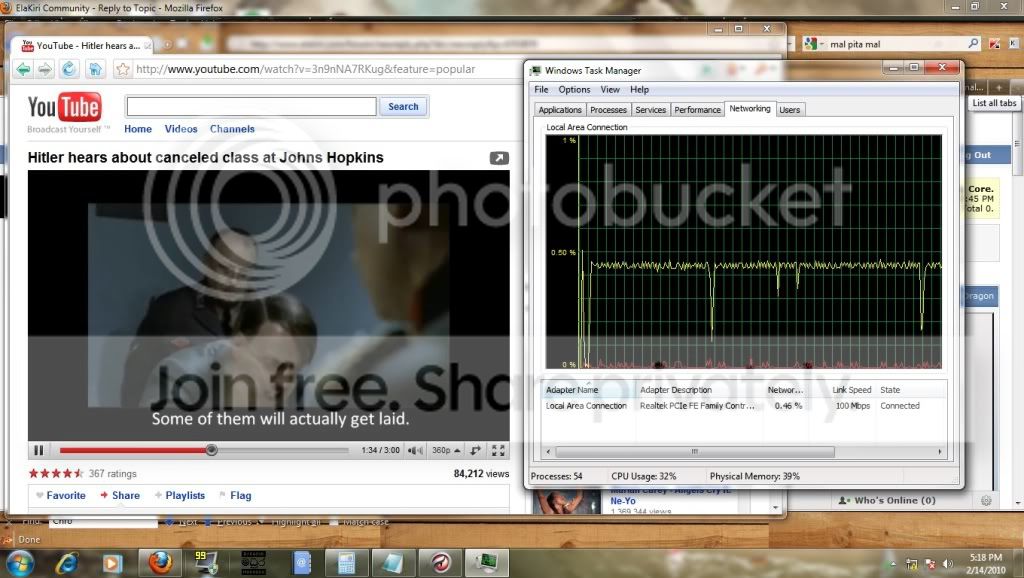This screenshot has height=578, width=1024.
Task: Open Task Manager File menu
Action: pyautogui.click(x=541, y=89)
